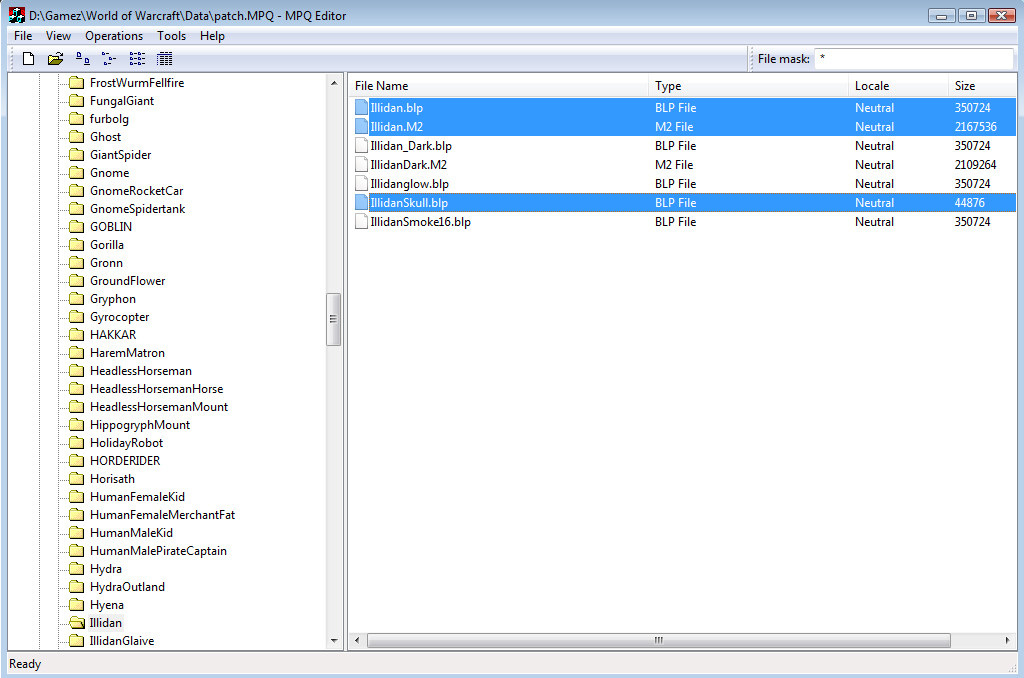Image resolution: width=1024 pixels, height=678 pixels.
Task: Switch to list view in toolbar
Action: pos(137,59)
